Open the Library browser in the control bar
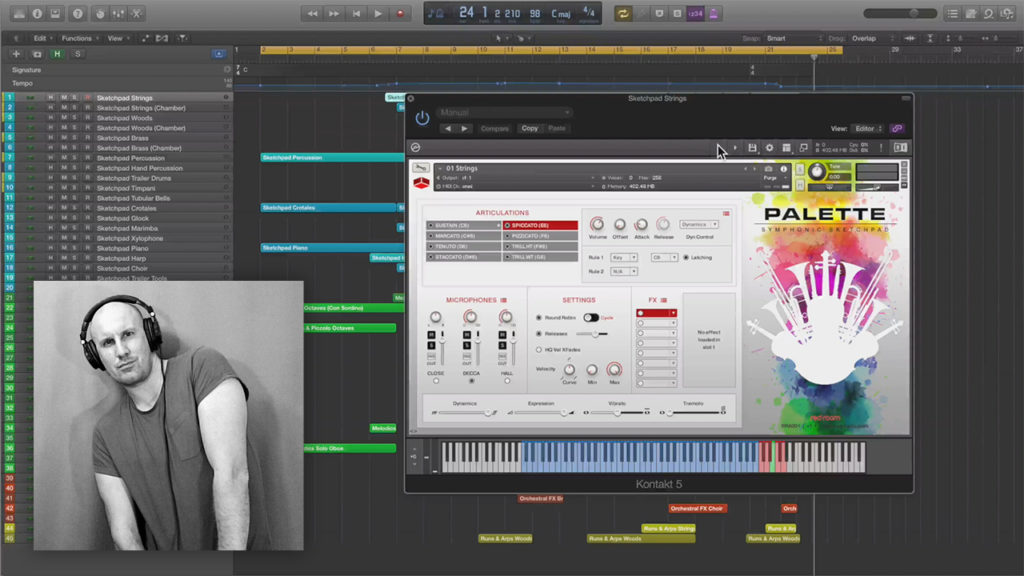The width and height of the screenshot is (1024, 576). [x=19, y=14]
